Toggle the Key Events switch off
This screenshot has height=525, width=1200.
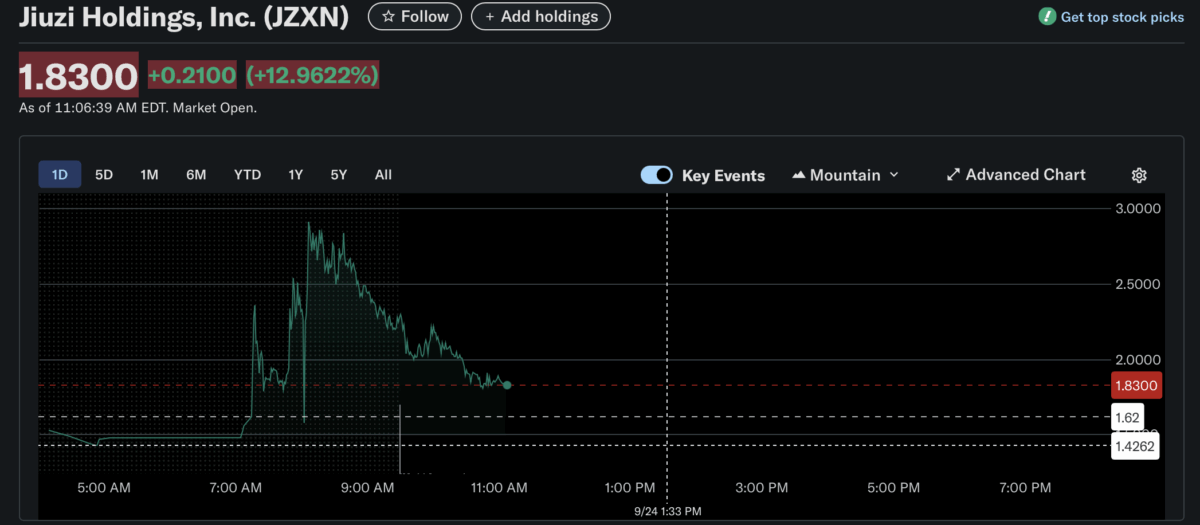tap(657, 175)
